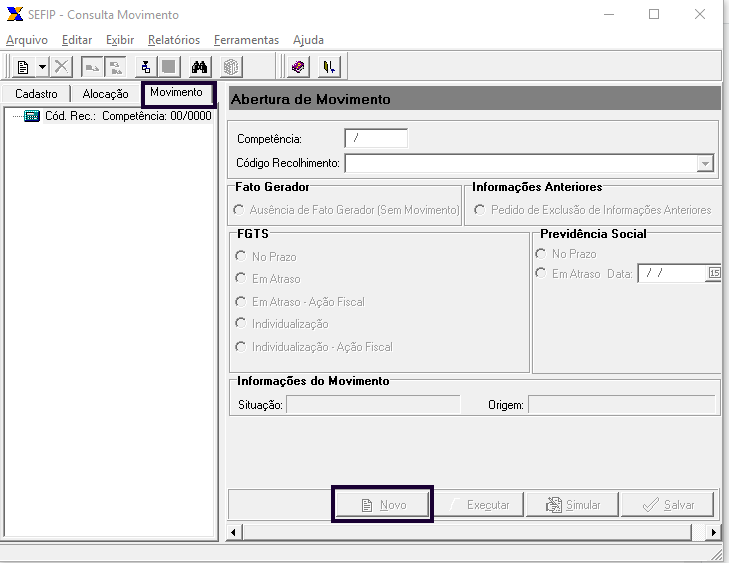Expand the Código Recolhimento combo box
The width and height of the screenshot is (729, 563).
(705, 163)
